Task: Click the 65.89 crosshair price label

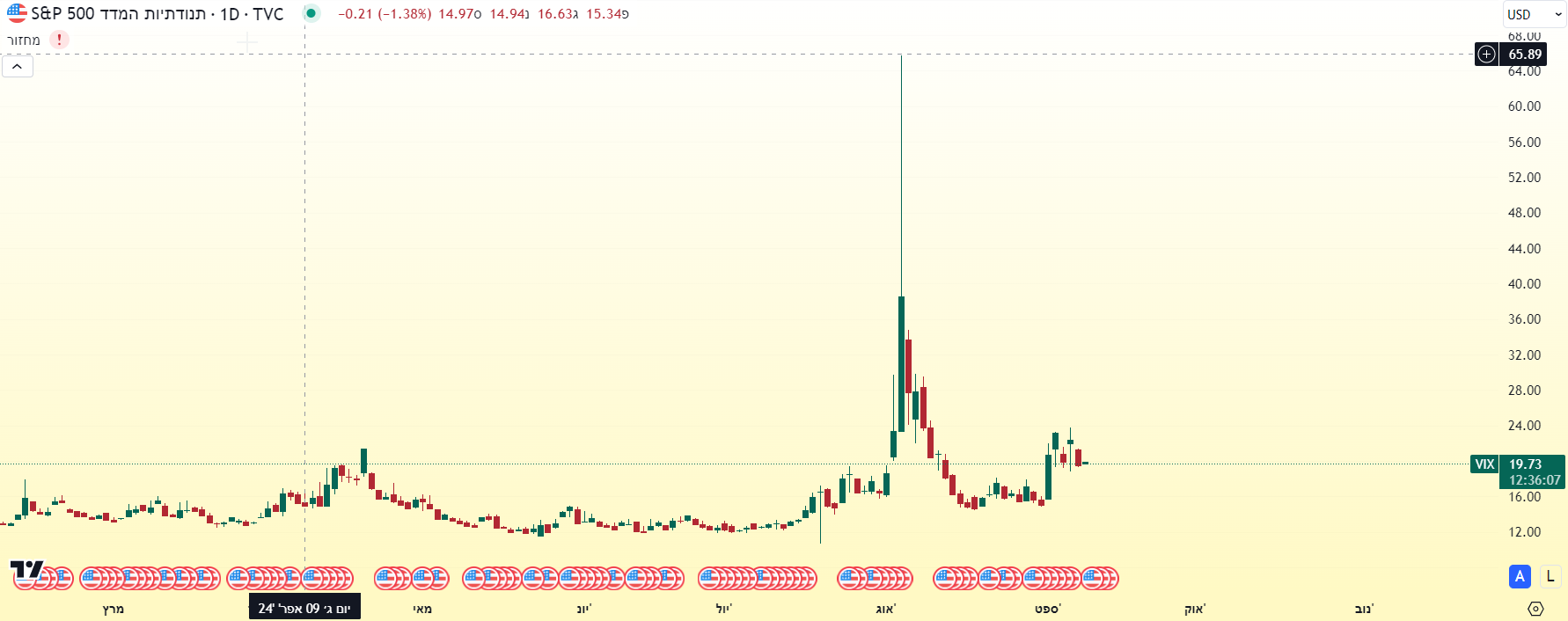Action: 1525,55
